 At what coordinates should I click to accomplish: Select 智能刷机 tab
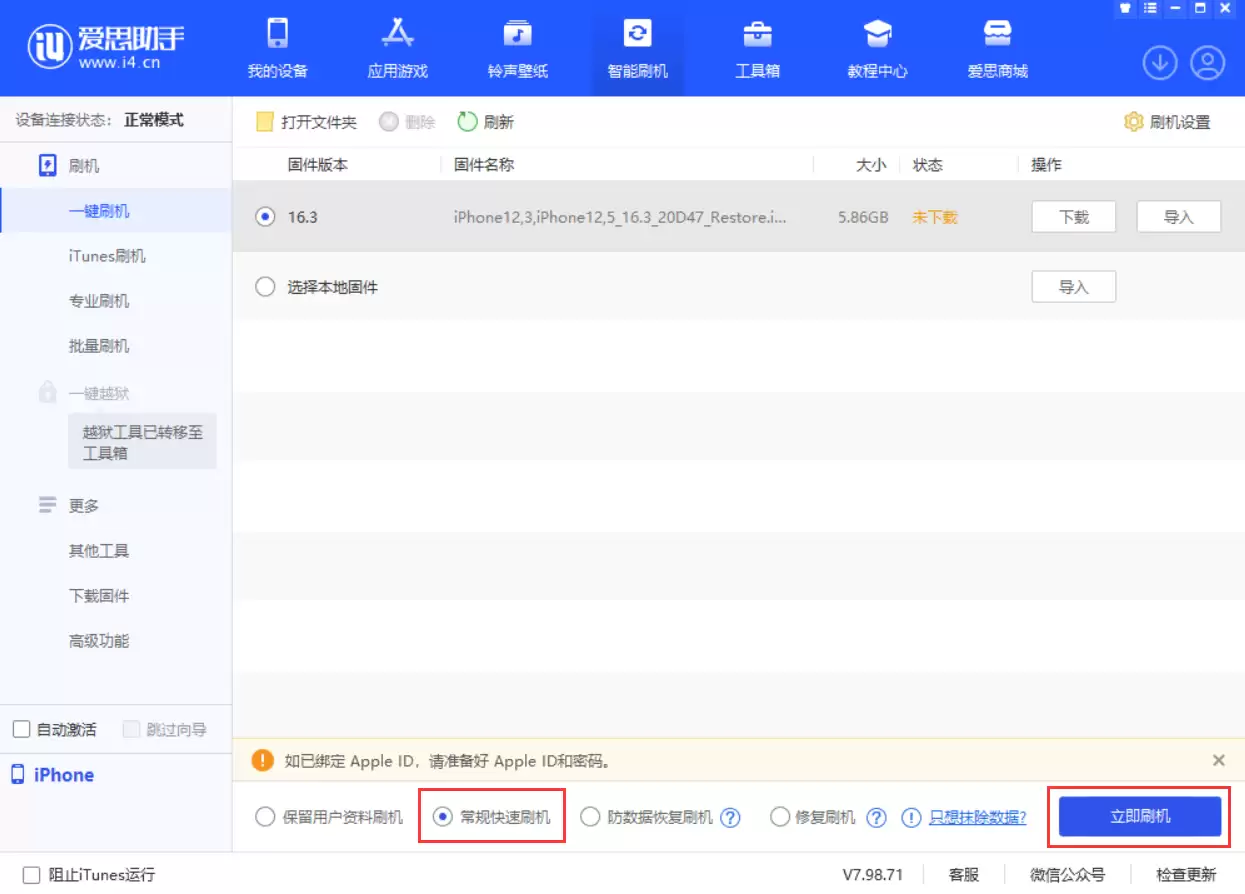[637, 48]
